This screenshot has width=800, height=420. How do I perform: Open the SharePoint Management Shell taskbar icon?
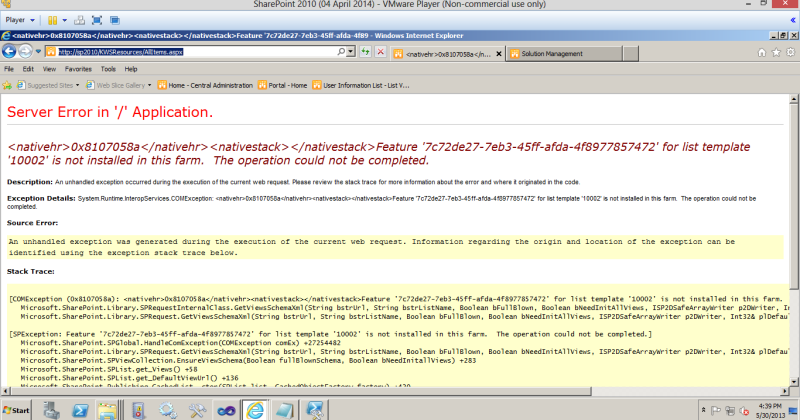coord(314,410)
